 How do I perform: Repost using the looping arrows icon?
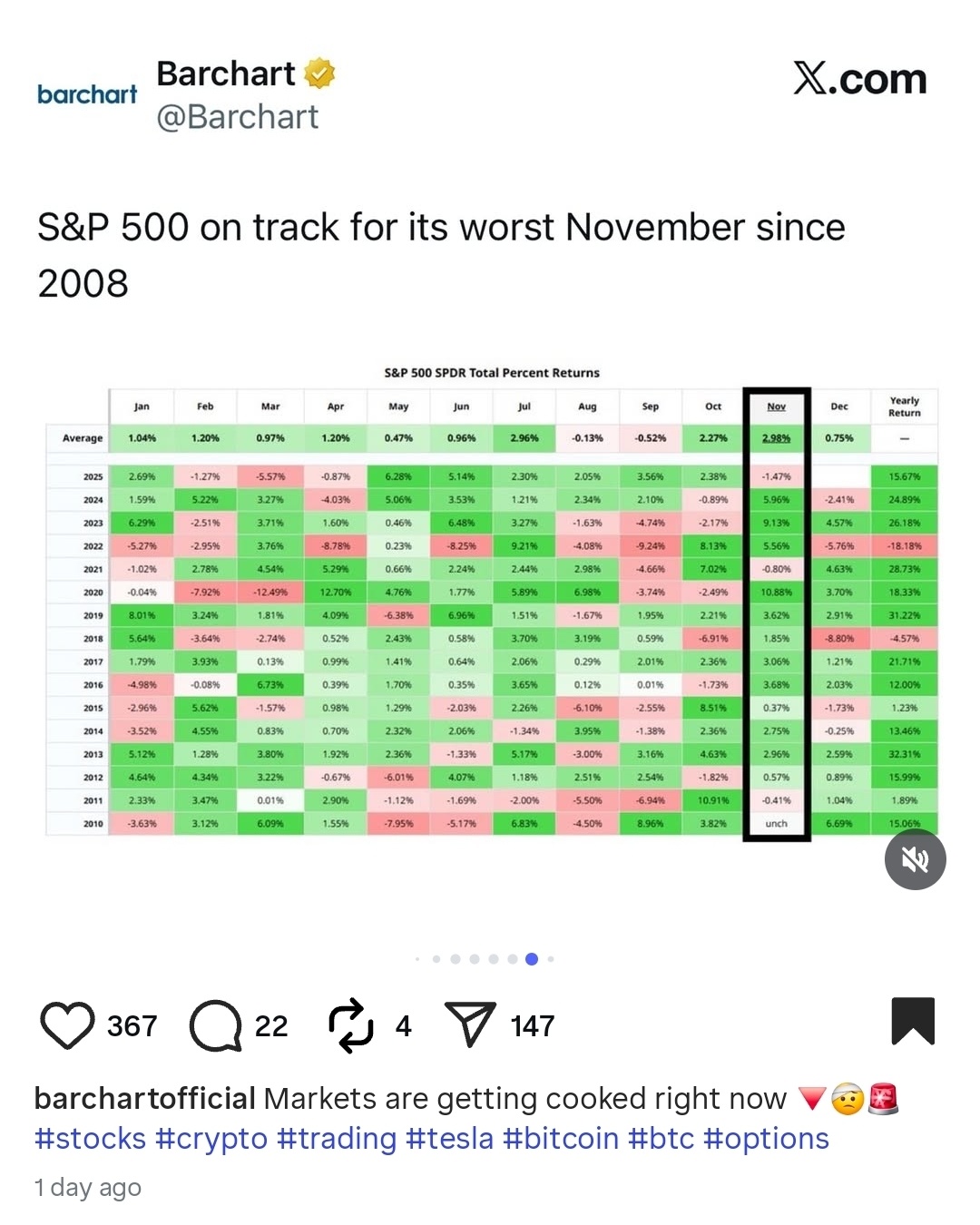[351, 1025]
